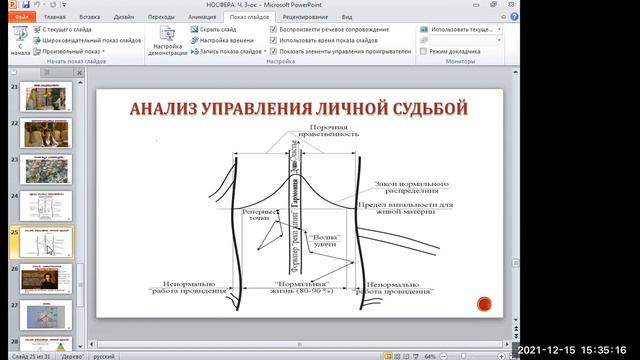Click red circle button on slide
This screenshot has height=360, width=640.
click(x=484, y=304)
